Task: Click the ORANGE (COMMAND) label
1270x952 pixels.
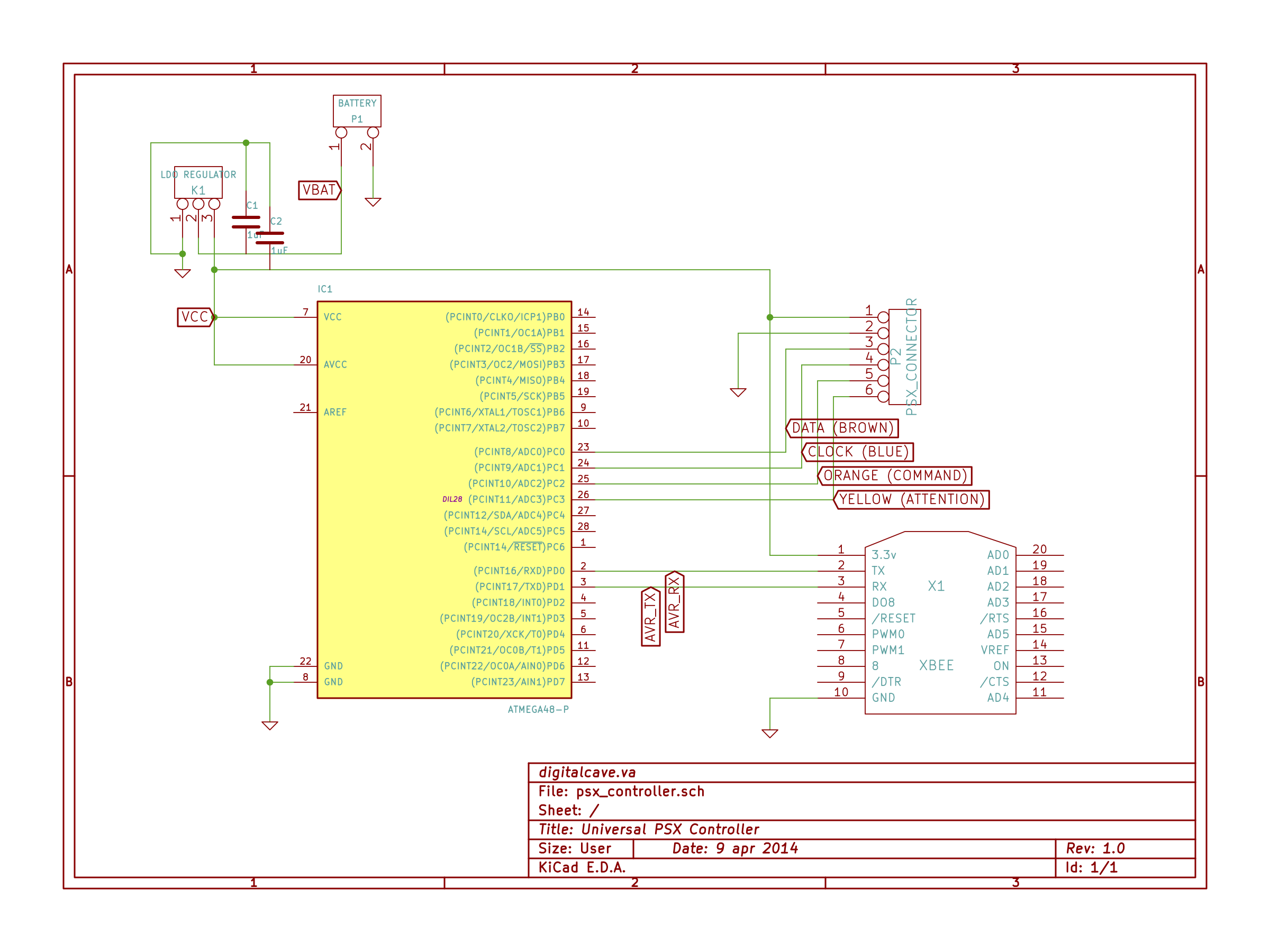Action: tap(895, 475)
